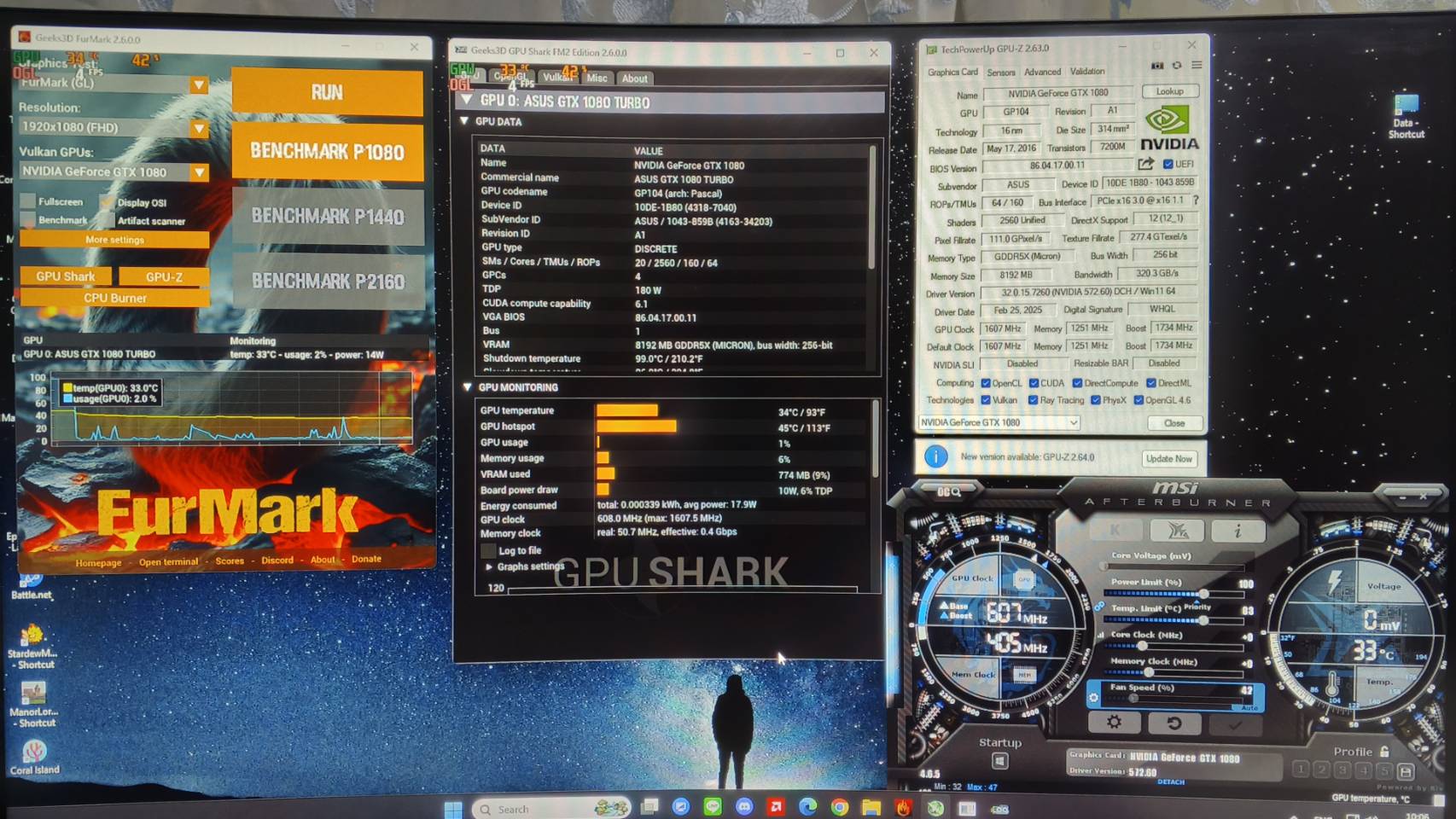Collapse the GPU DATA section in GPU Shark
This screenshot has height=819, width=1456.
click(x=464, y=121)
